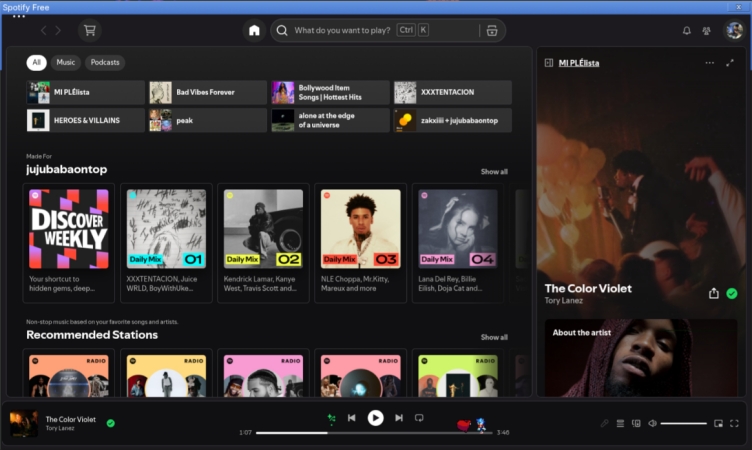The width and height of the screenshot is (752, 450).
Task: Click the now playing album thumbnail
Action: [24, 423]
